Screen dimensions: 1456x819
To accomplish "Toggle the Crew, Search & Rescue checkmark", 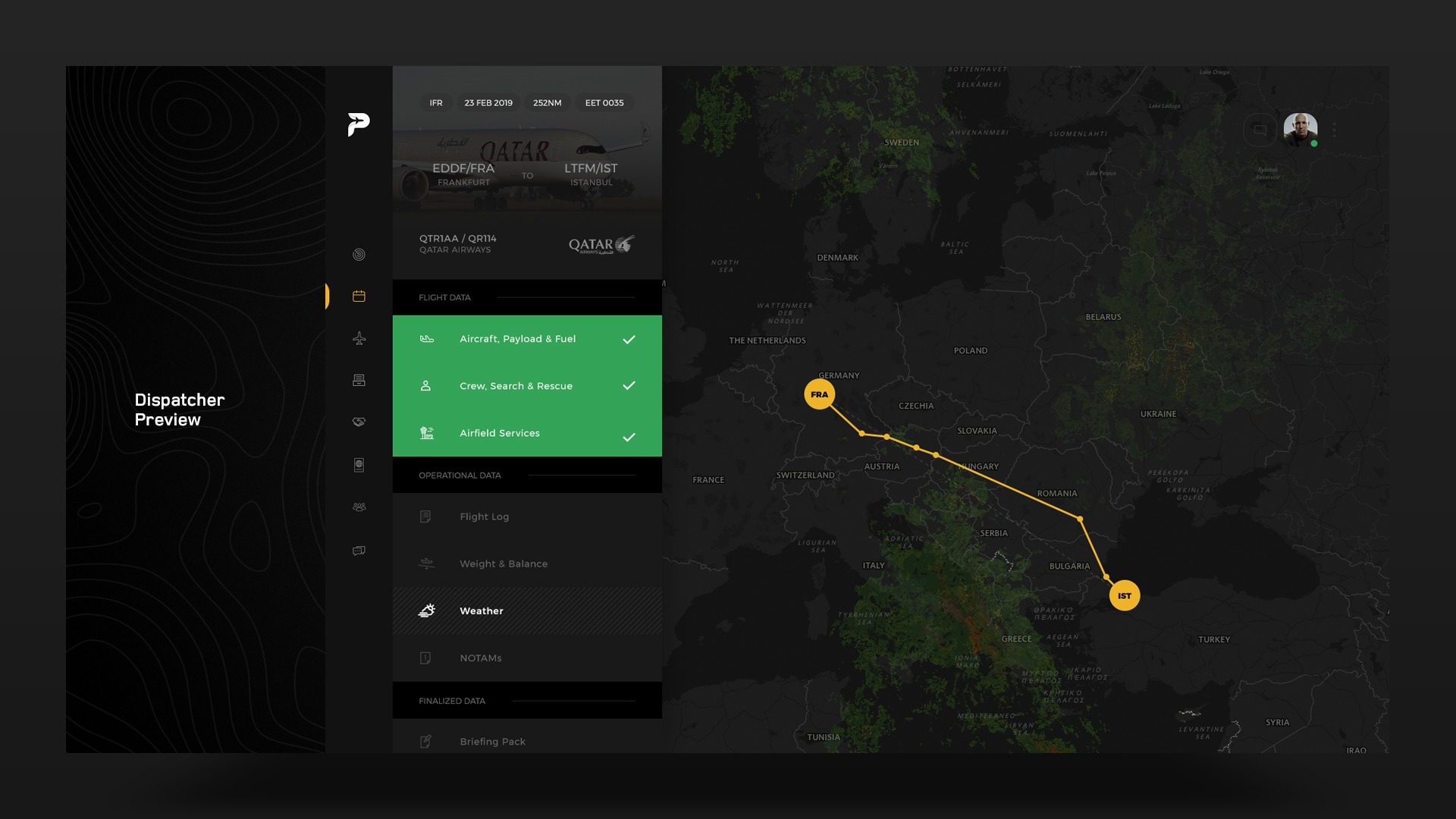I will 628,386.
